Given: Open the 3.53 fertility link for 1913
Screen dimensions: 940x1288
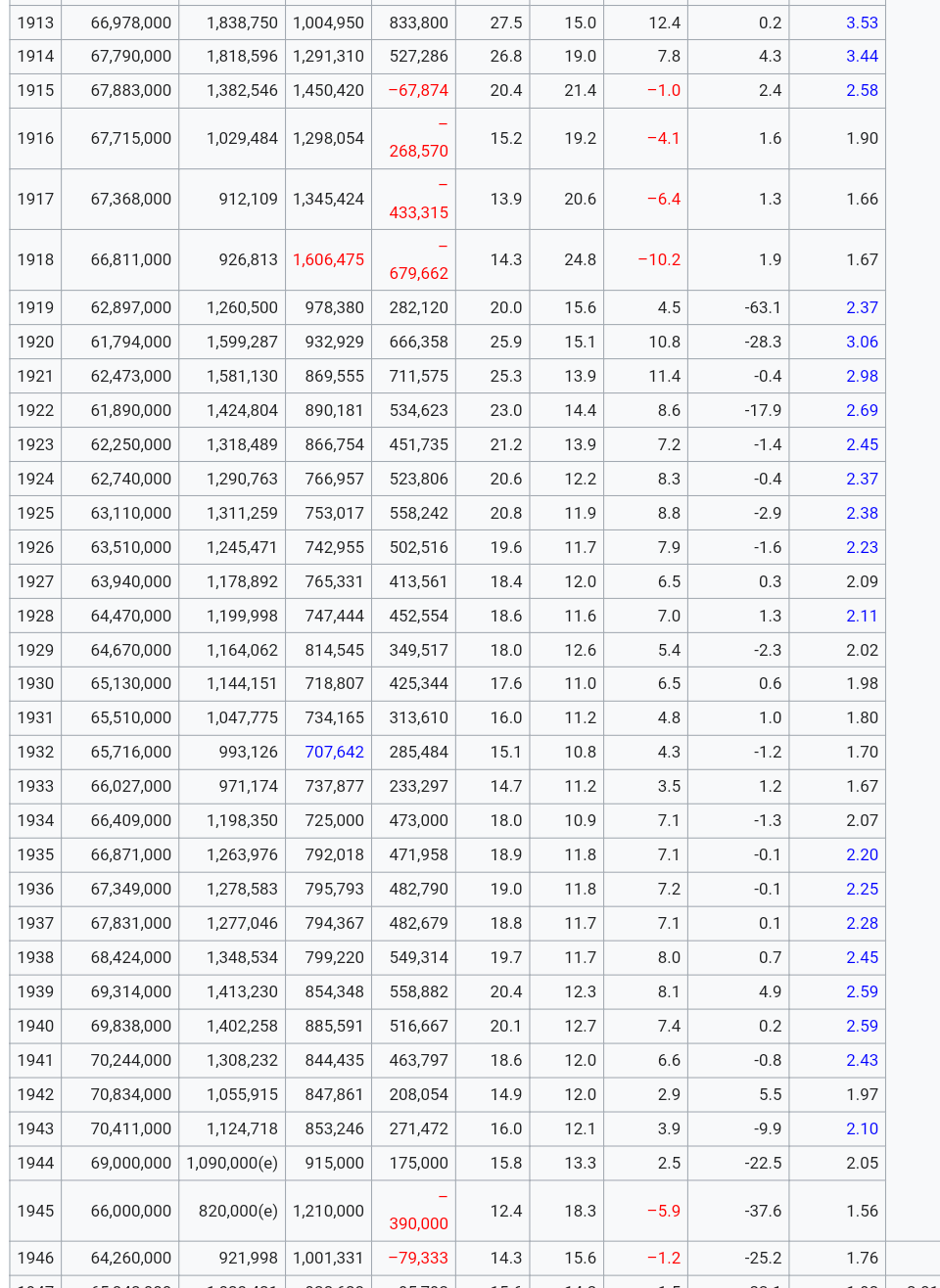Looking at the screenshot, I should pos(862,23).
